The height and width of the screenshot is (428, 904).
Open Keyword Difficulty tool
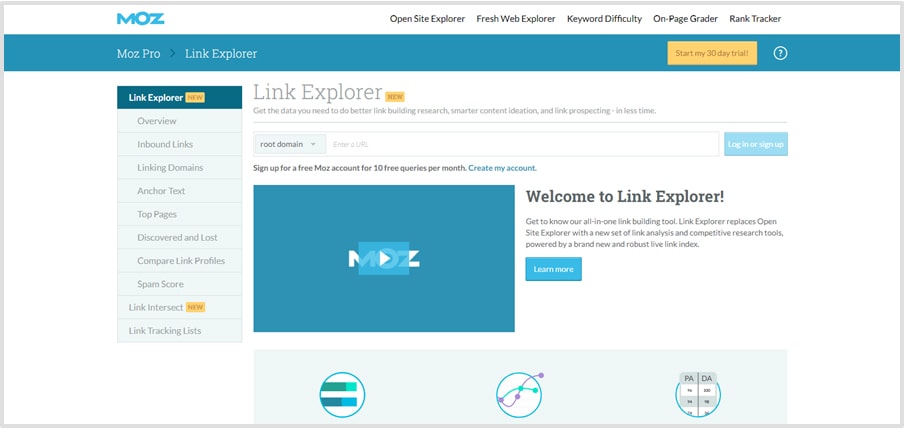click(604, 18)
